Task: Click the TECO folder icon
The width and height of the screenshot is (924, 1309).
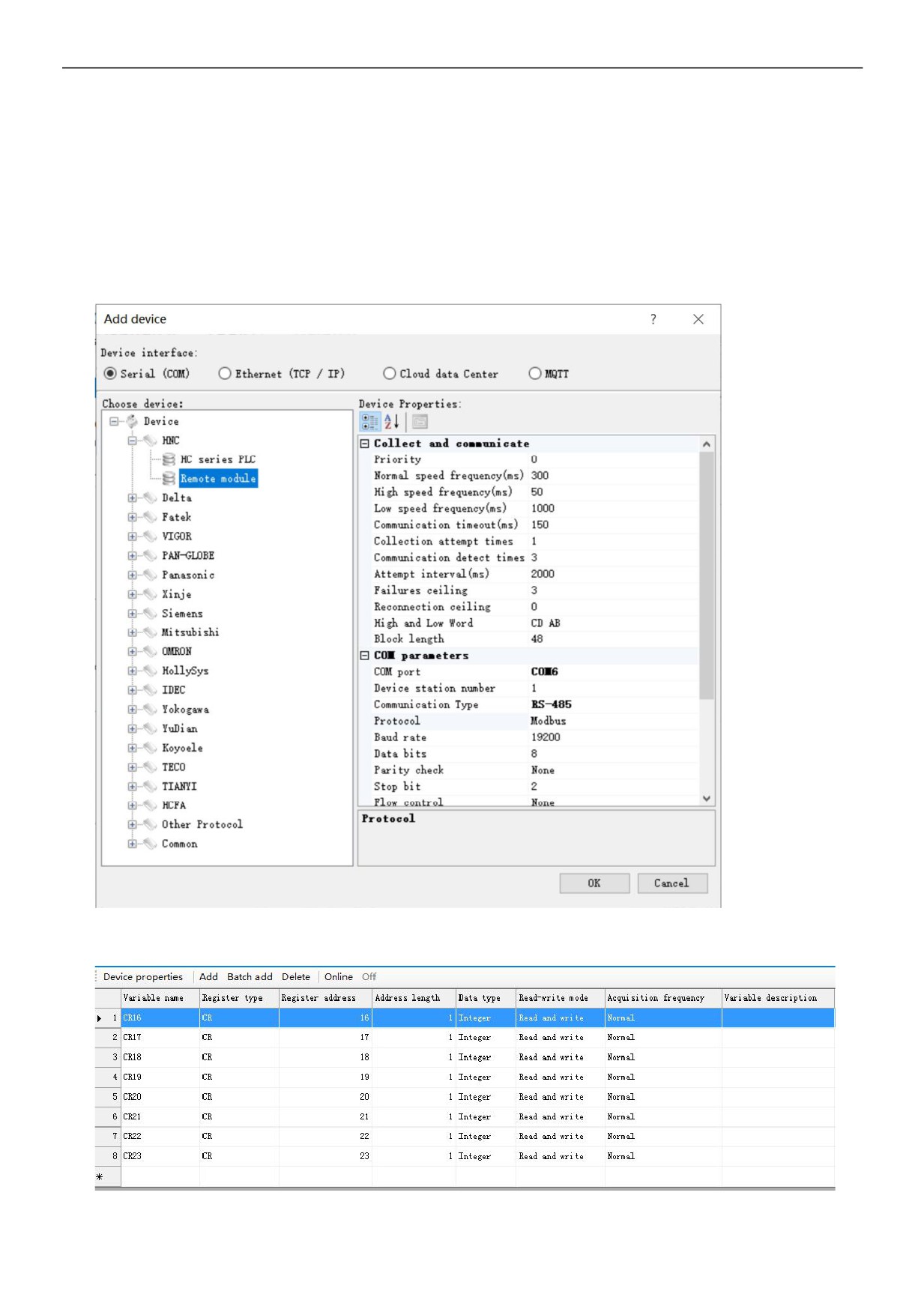Action: 151,767
